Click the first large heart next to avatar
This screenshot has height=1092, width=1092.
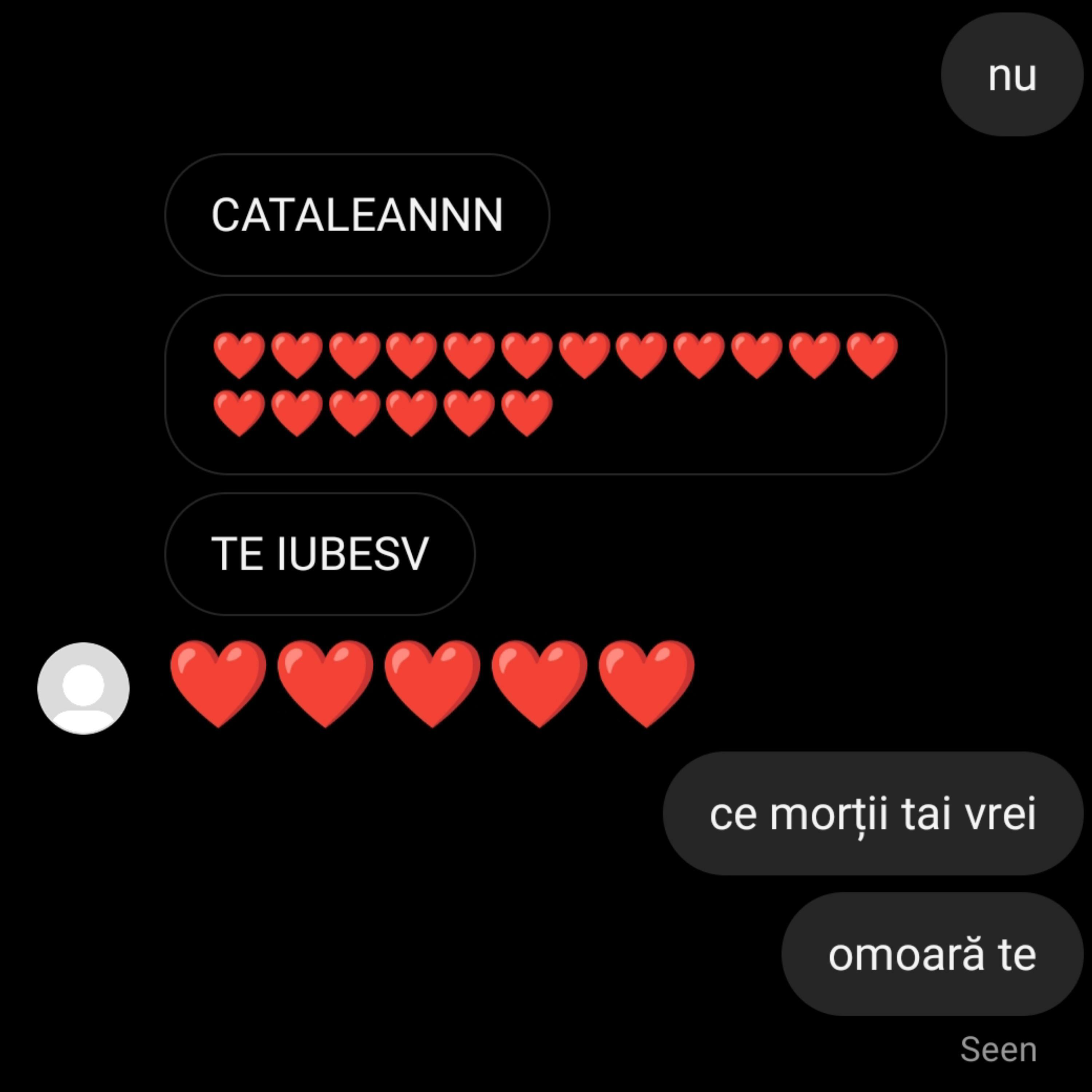(218, 684)
